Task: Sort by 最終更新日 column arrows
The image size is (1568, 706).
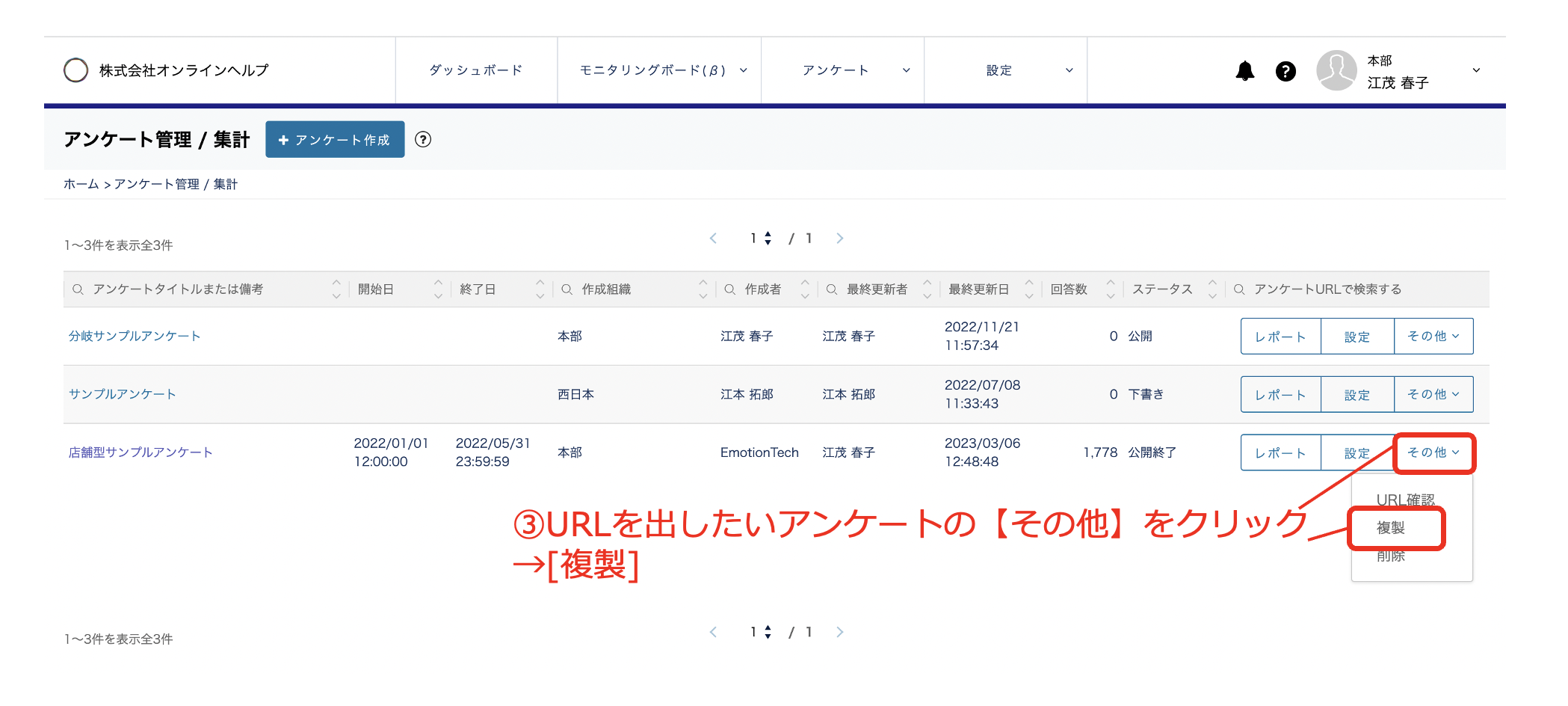Action: pyautogui.click(x=1029, y=289)
